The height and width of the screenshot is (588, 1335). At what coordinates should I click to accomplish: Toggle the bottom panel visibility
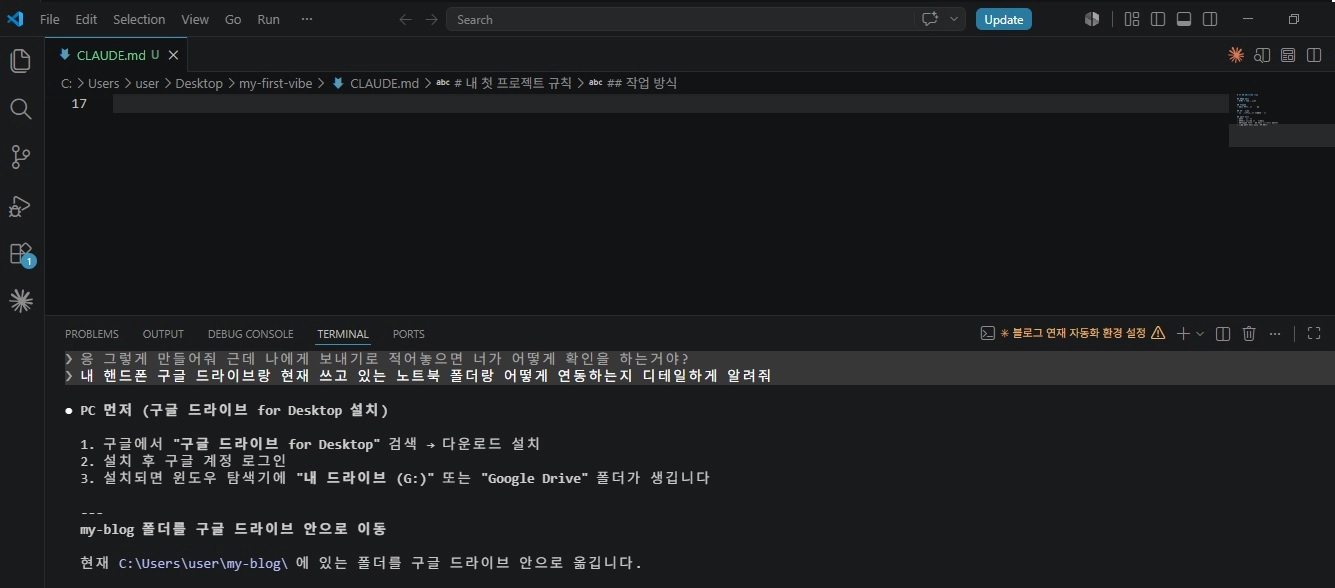point(1184,19)
